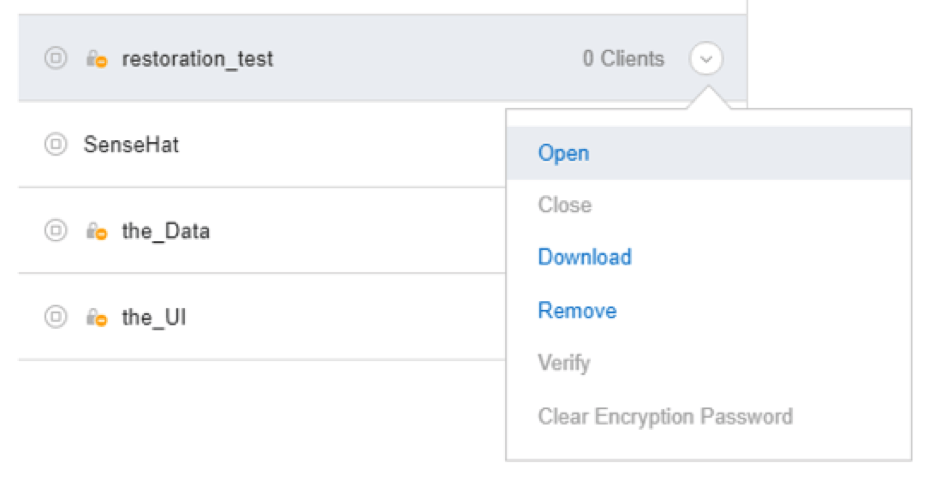Select Download from the dropdown menu

tap(584, 257)
